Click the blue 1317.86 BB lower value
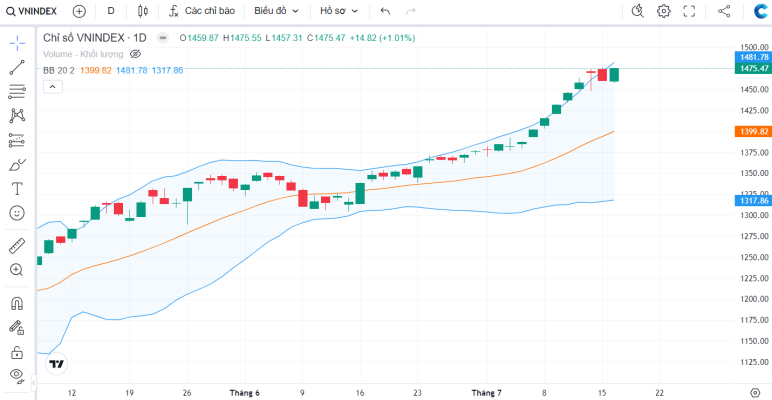772x400 pixels. click(x=167, y=70)
